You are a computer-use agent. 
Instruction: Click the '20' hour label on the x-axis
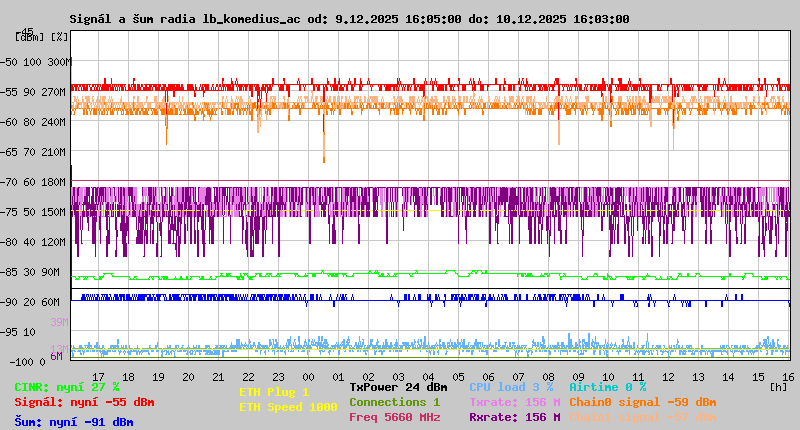pyautogui.click(x=188, y=377)
